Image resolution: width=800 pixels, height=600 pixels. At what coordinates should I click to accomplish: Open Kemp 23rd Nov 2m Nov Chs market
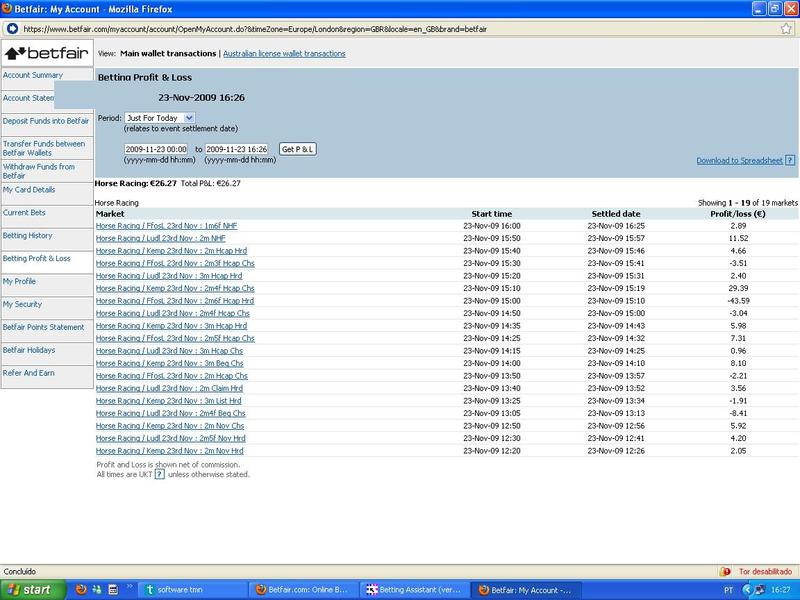pyautogui.click(x=170, y=426)
